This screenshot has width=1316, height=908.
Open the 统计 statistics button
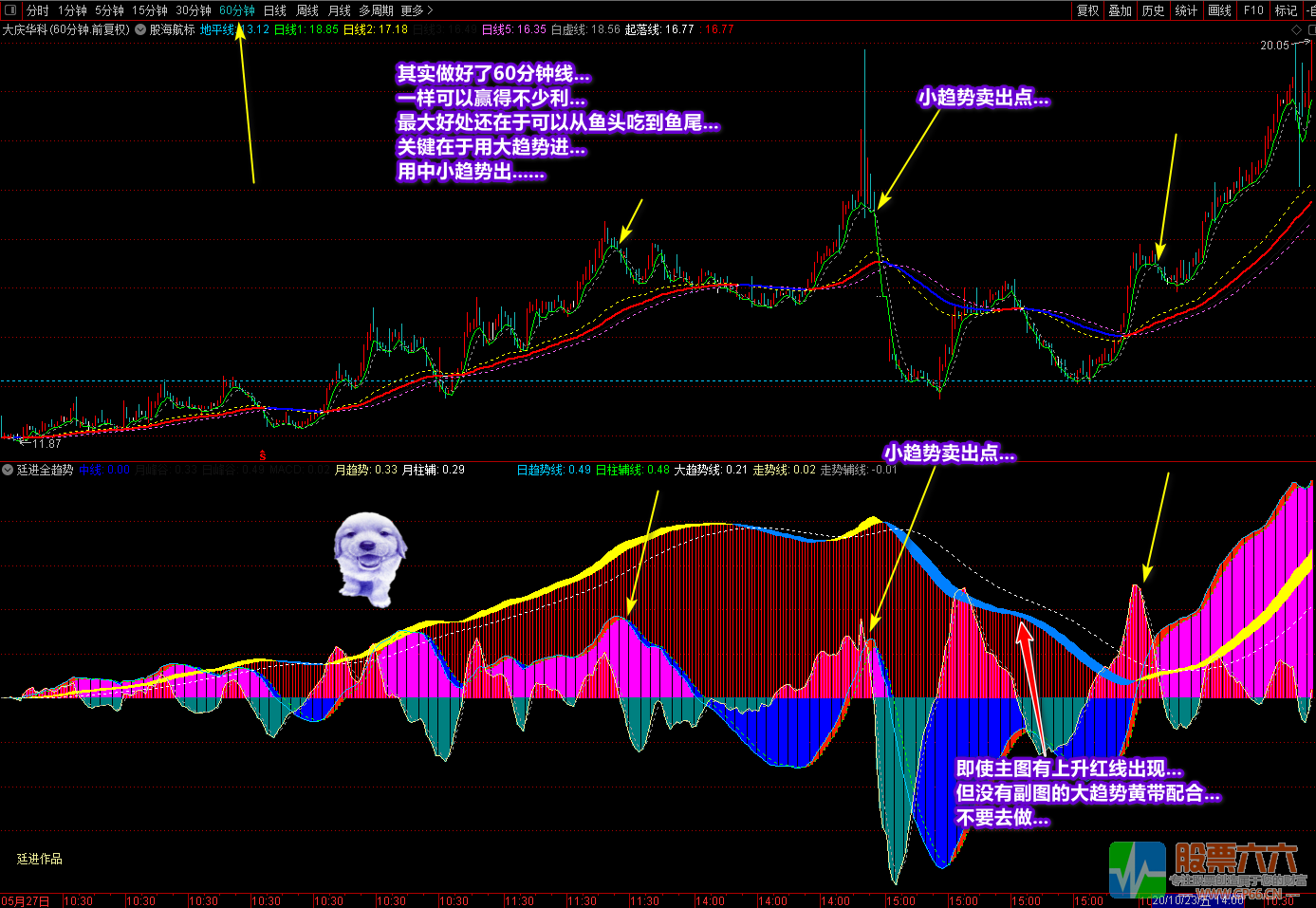click(x=1186, y=10)
